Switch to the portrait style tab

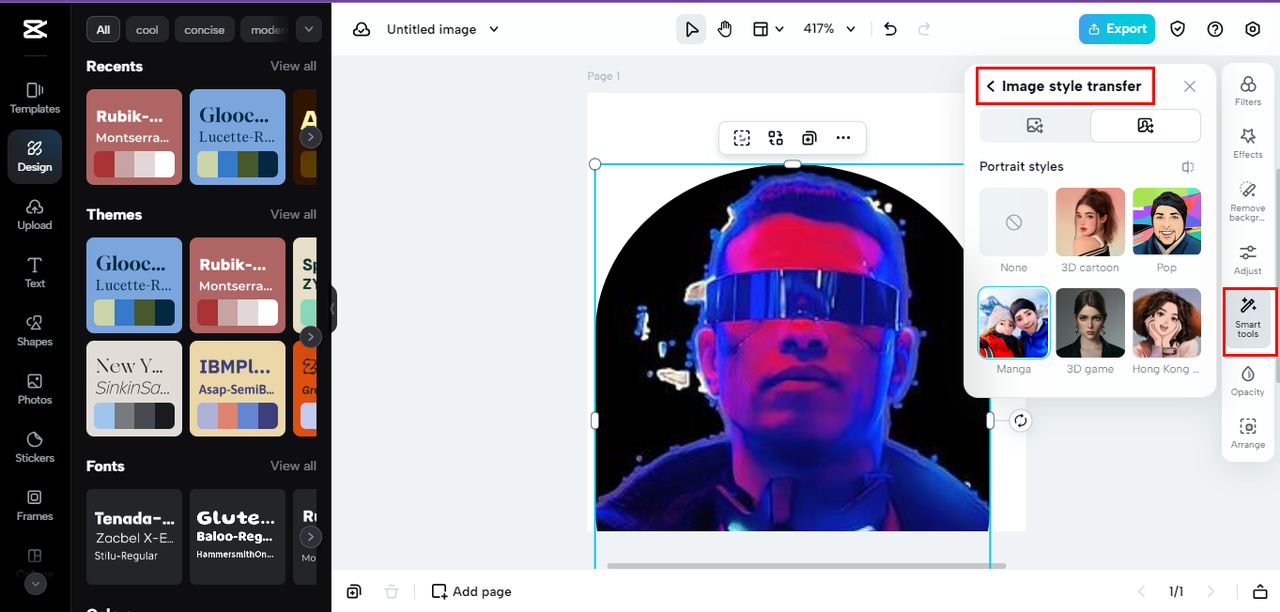coord(1145,126)
